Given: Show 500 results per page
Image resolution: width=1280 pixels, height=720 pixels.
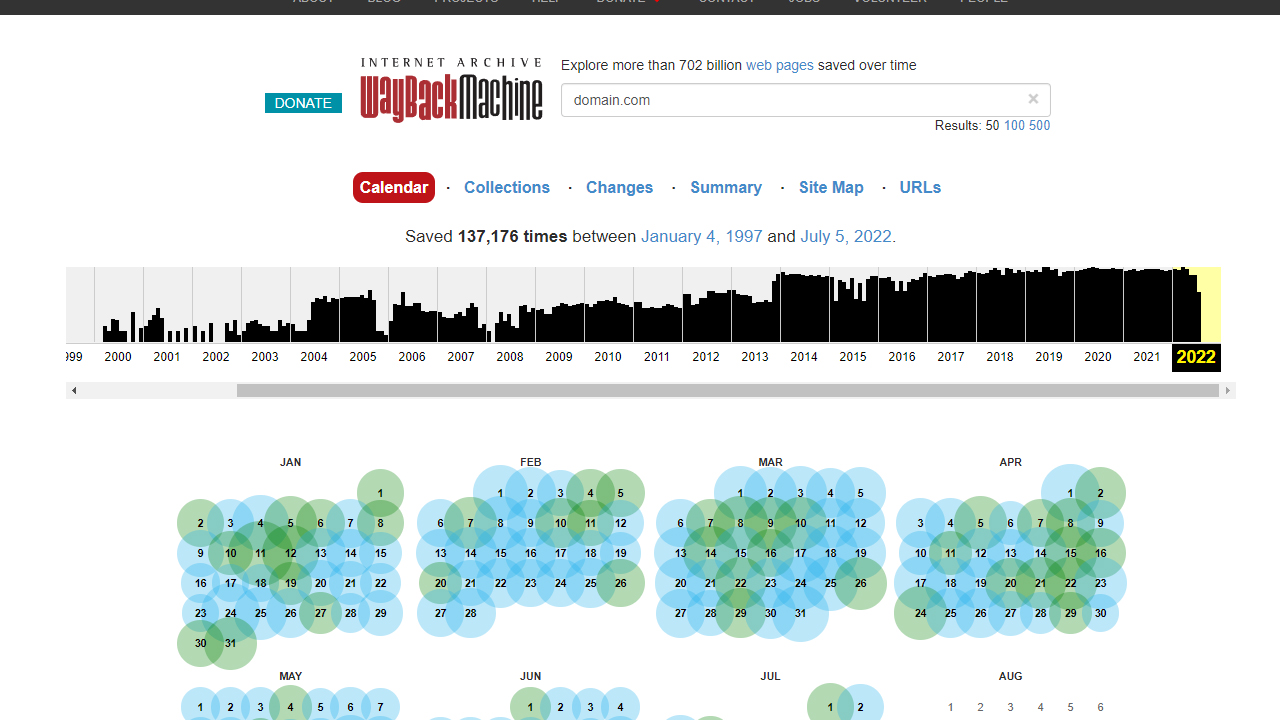Looking at the screenshot, I should point(1040,125).
